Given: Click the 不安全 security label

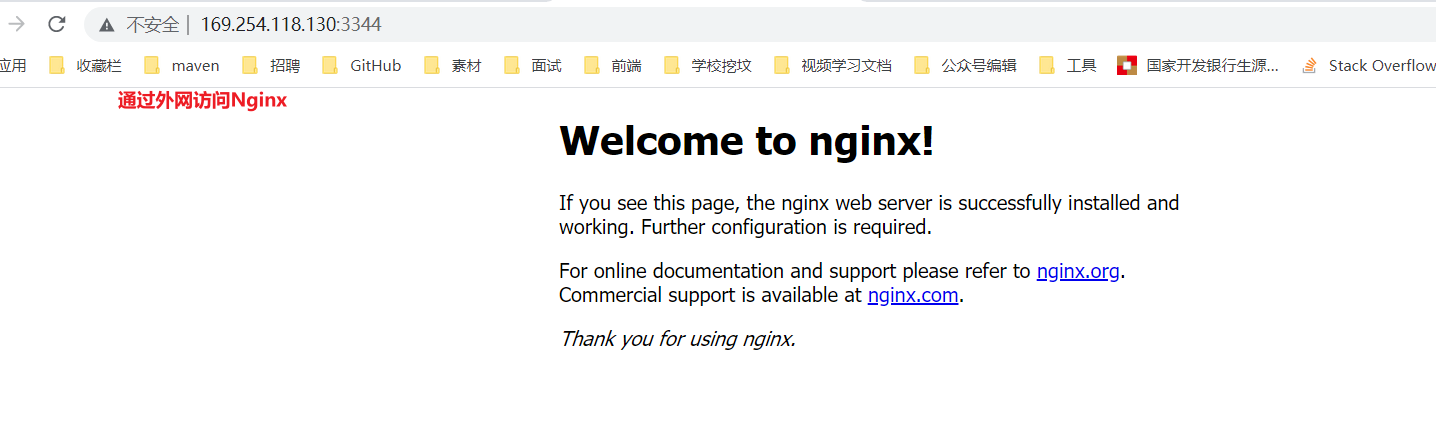Looking at the screenshot, I should pyautogui.click(x=152, y=25).
